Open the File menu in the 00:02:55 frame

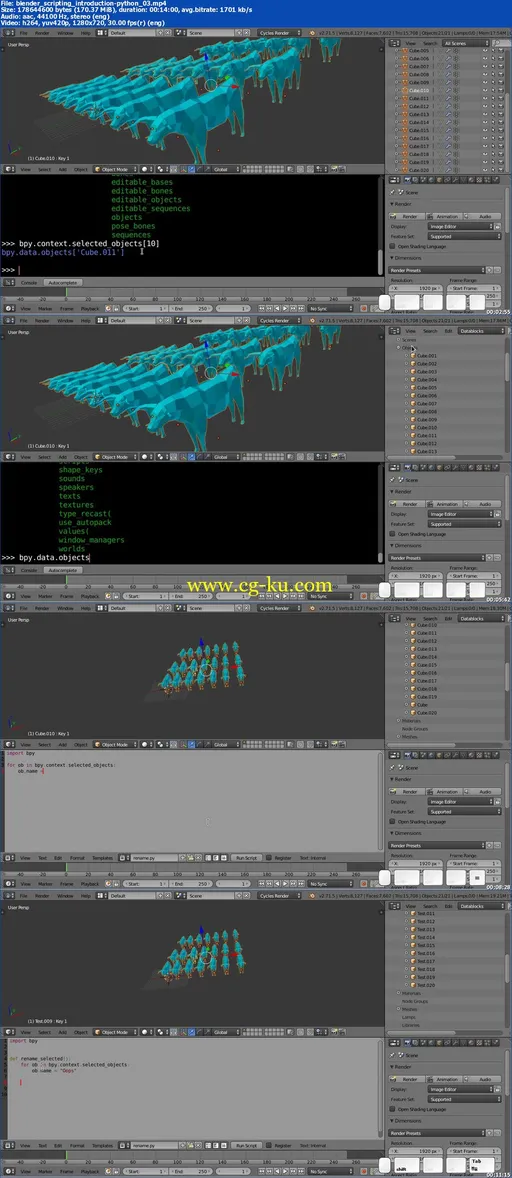coord(23,33)
